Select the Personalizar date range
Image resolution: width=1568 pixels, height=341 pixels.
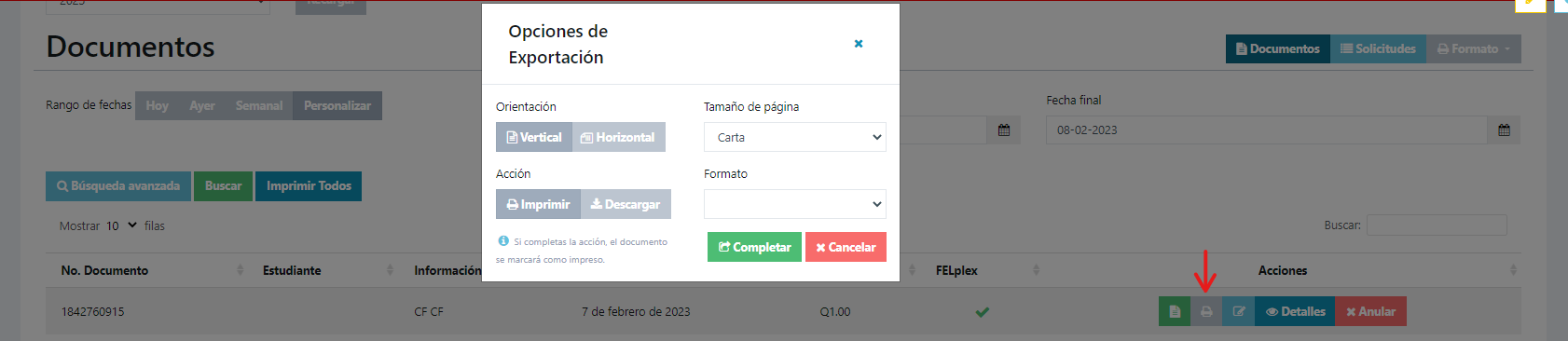tap(337, 105)
